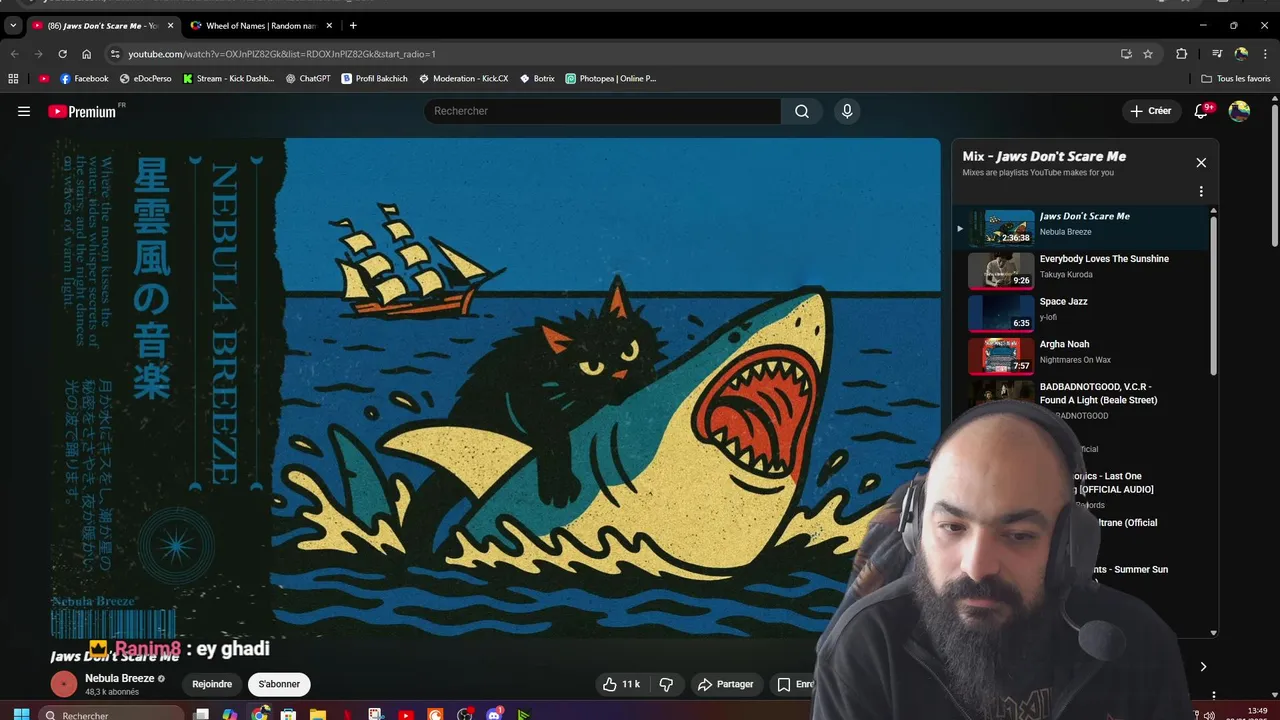This screenshot has height=720, width=1280.
Task: Go to YouTube Premium home logo
Action: point(83,111)
